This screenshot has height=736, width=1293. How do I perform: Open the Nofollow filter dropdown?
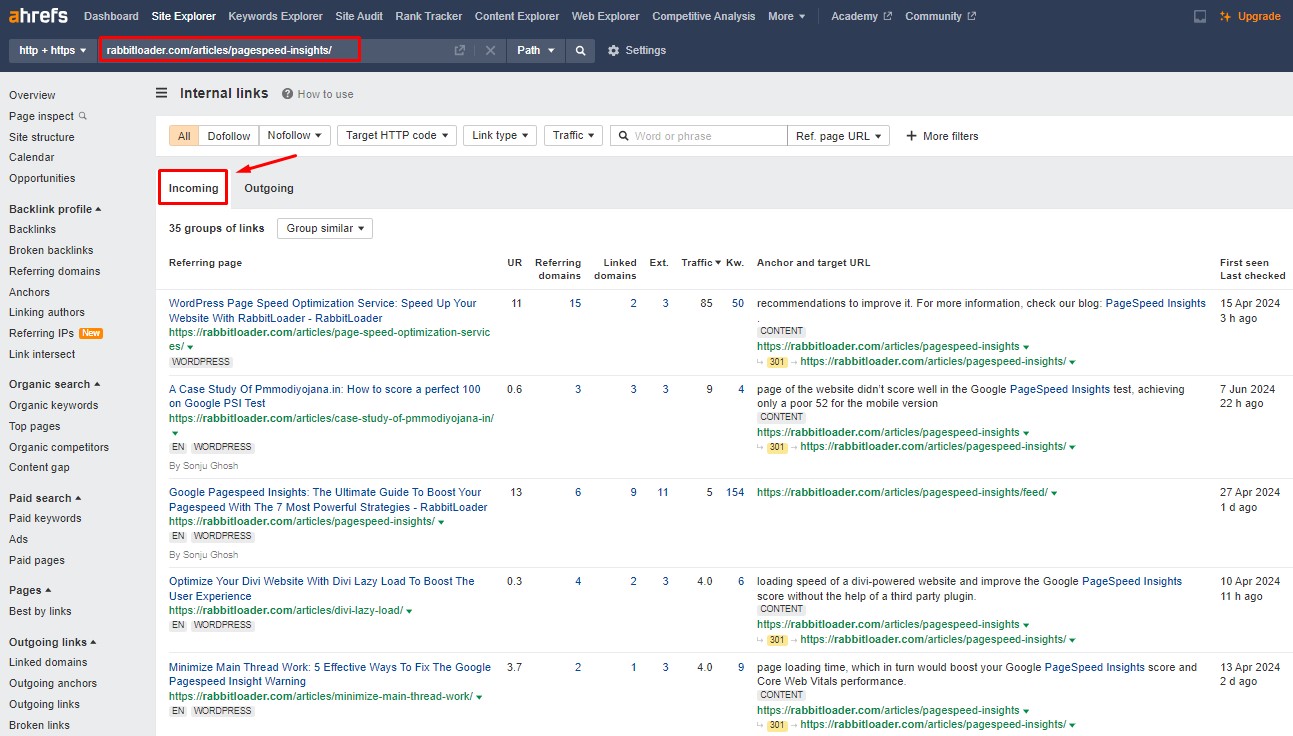pos(294,136)
